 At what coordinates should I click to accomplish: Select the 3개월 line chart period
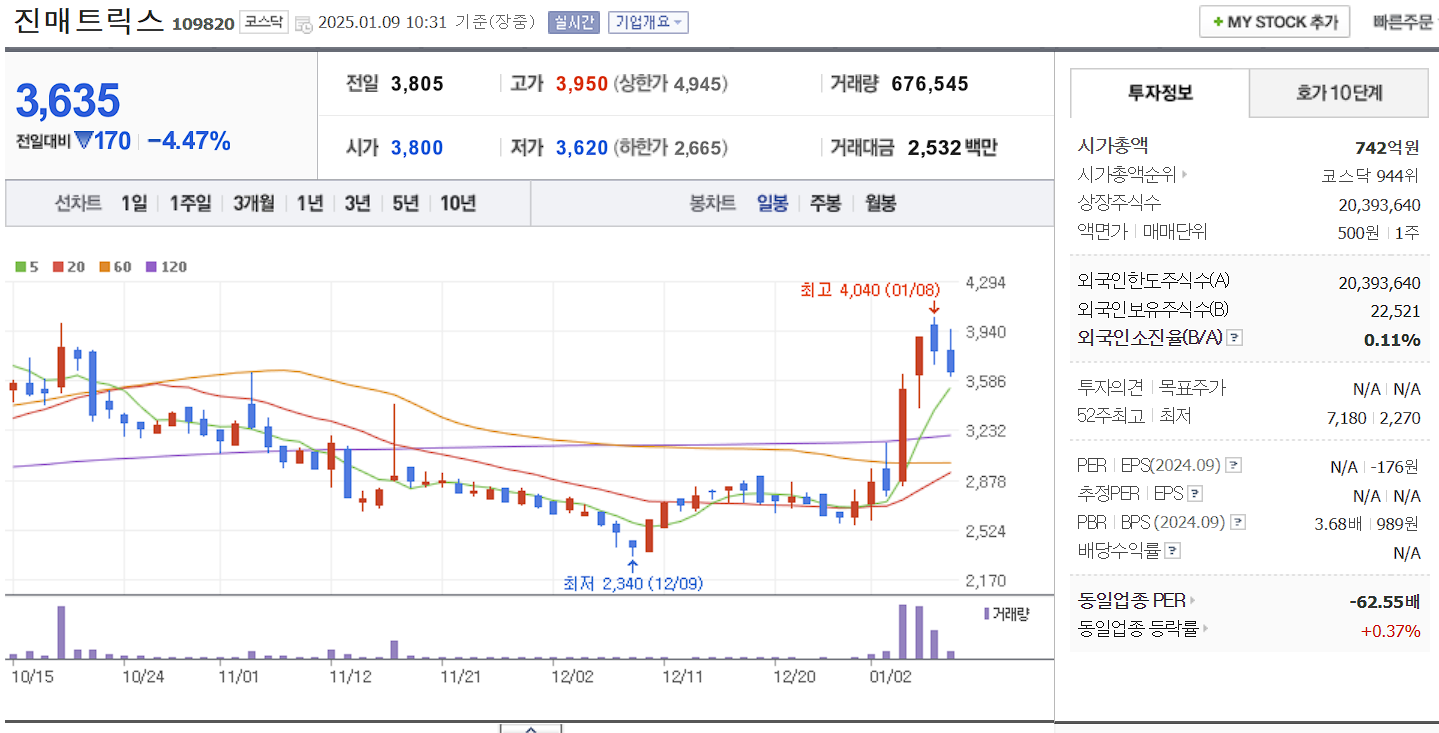pyautogui.click(x=254, y=203)
